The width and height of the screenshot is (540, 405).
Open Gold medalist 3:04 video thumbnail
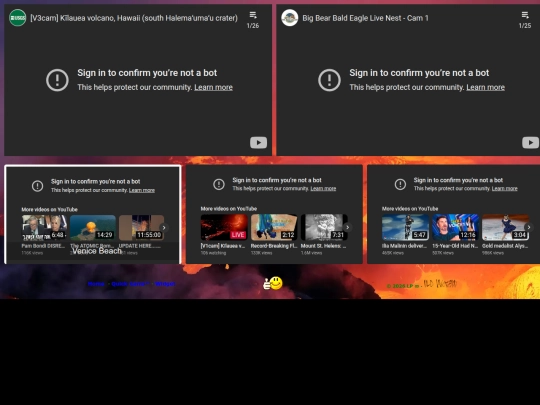(x=505, y=227)
